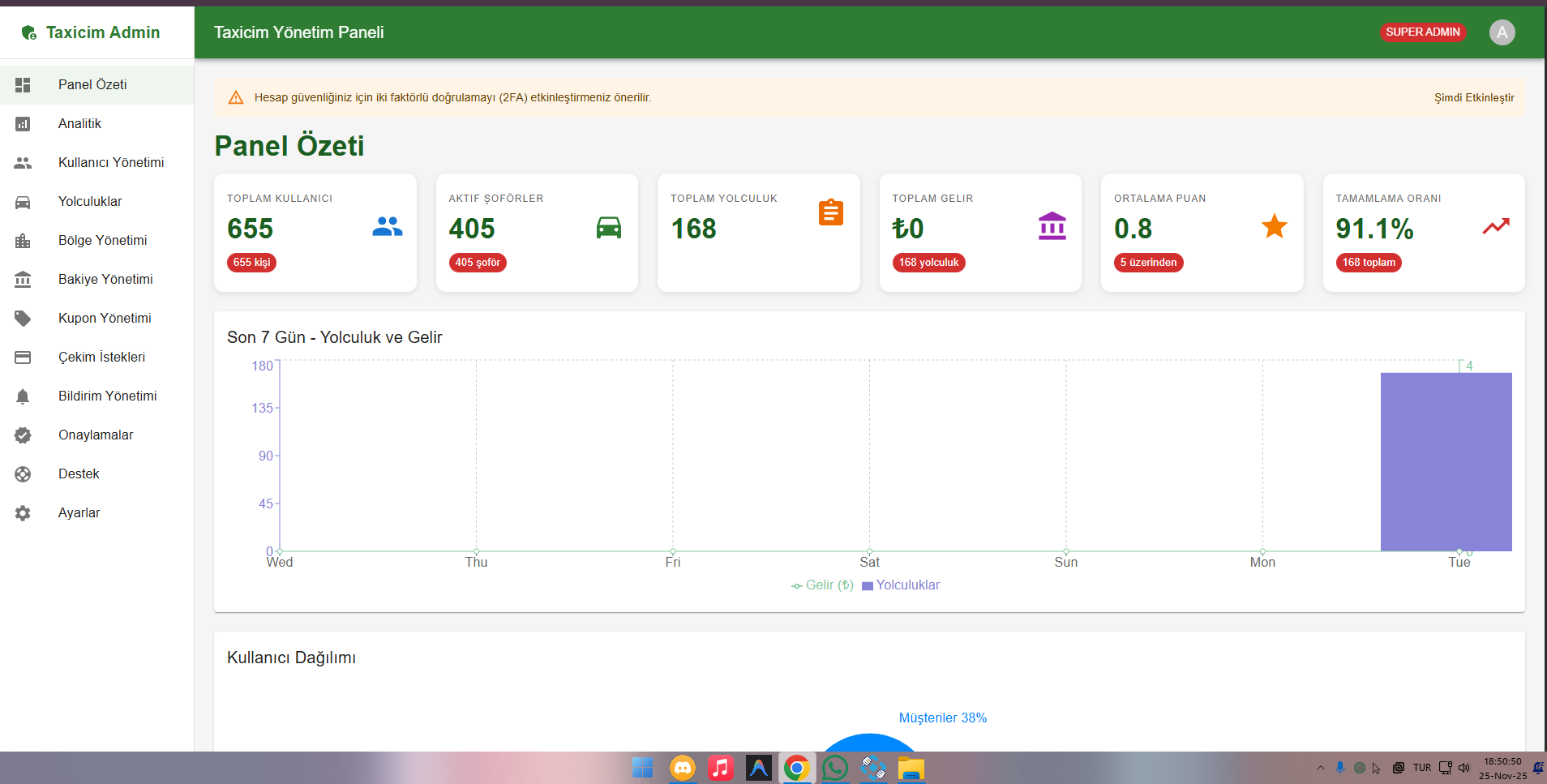Image resolution: width=1547 pixels, height=784 pixels.
Task: Open the Onaylamalar menu item
Action: (x=96, y=435)
